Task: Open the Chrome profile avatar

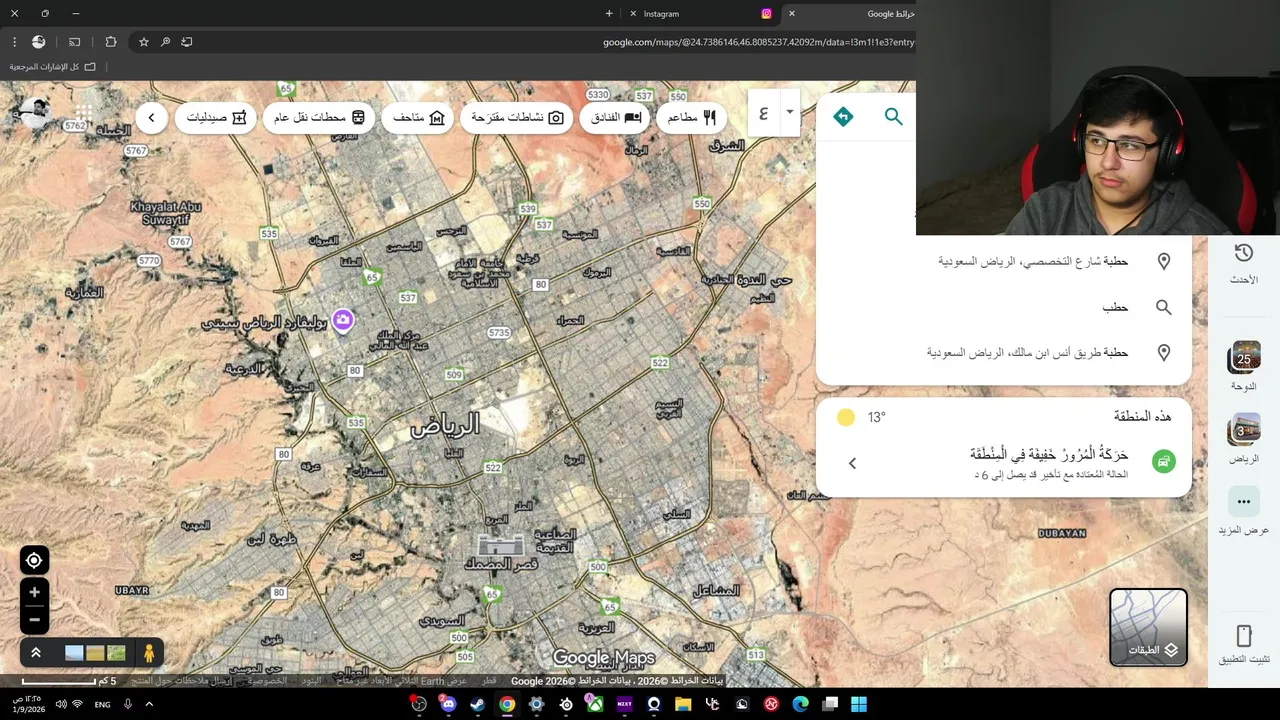Action: point(39,42)
